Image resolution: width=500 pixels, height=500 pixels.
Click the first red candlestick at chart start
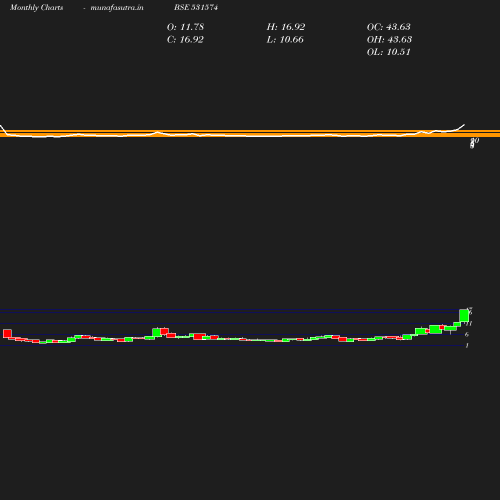[x=7, y=333]
